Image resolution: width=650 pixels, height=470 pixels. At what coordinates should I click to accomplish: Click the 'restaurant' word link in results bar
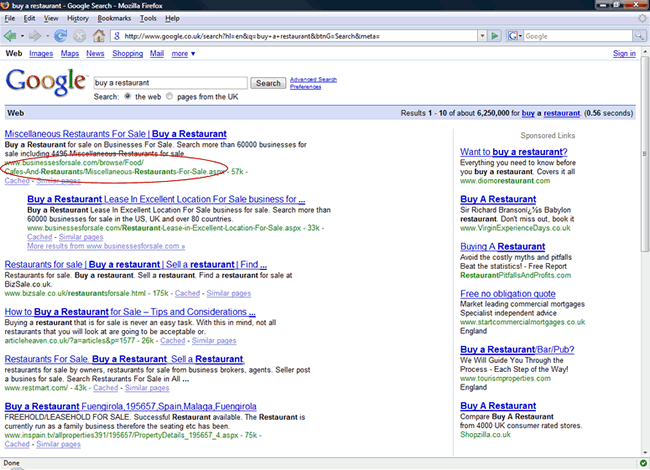pos(562,113)
